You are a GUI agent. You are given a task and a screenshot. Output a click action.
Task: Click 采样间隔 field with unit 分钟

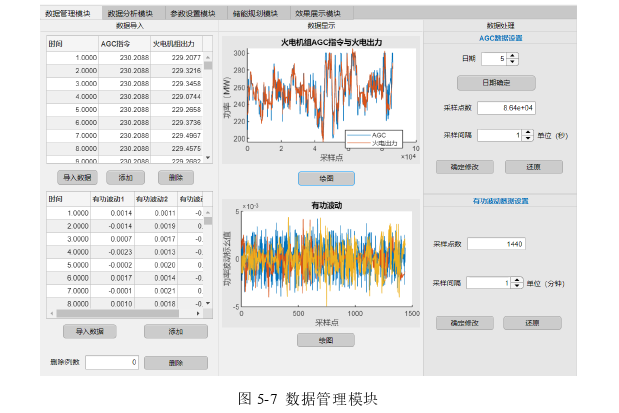pos(489,283)
